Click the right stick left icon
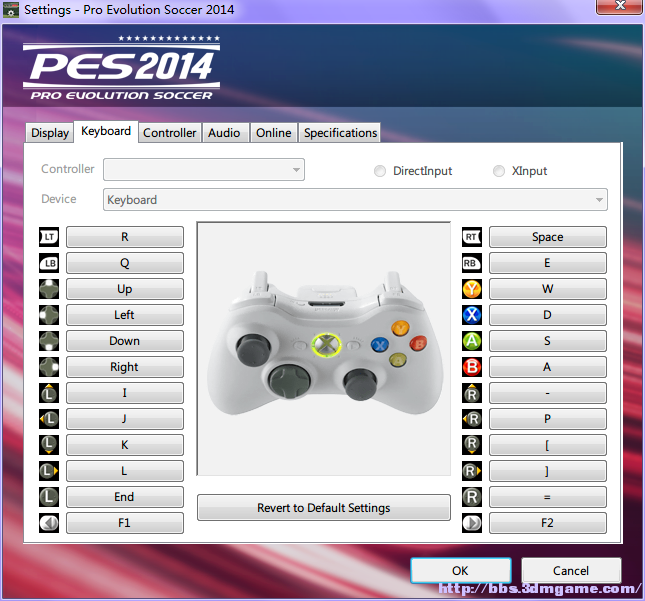This screenshot has width=645, height=601. [x=472, y=419]
